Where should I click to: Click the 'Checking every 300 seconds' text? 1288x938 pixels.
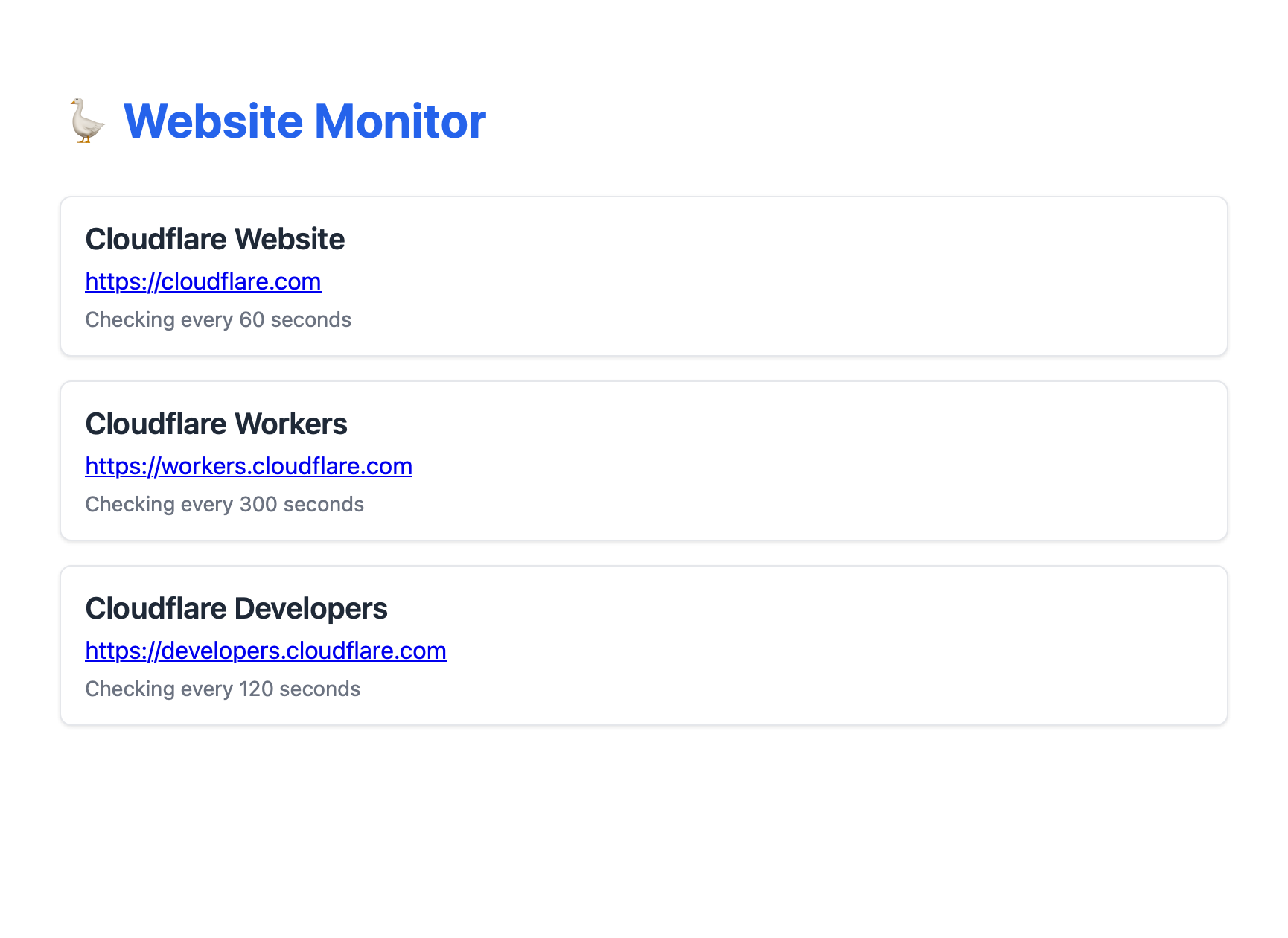coord(225,504)
